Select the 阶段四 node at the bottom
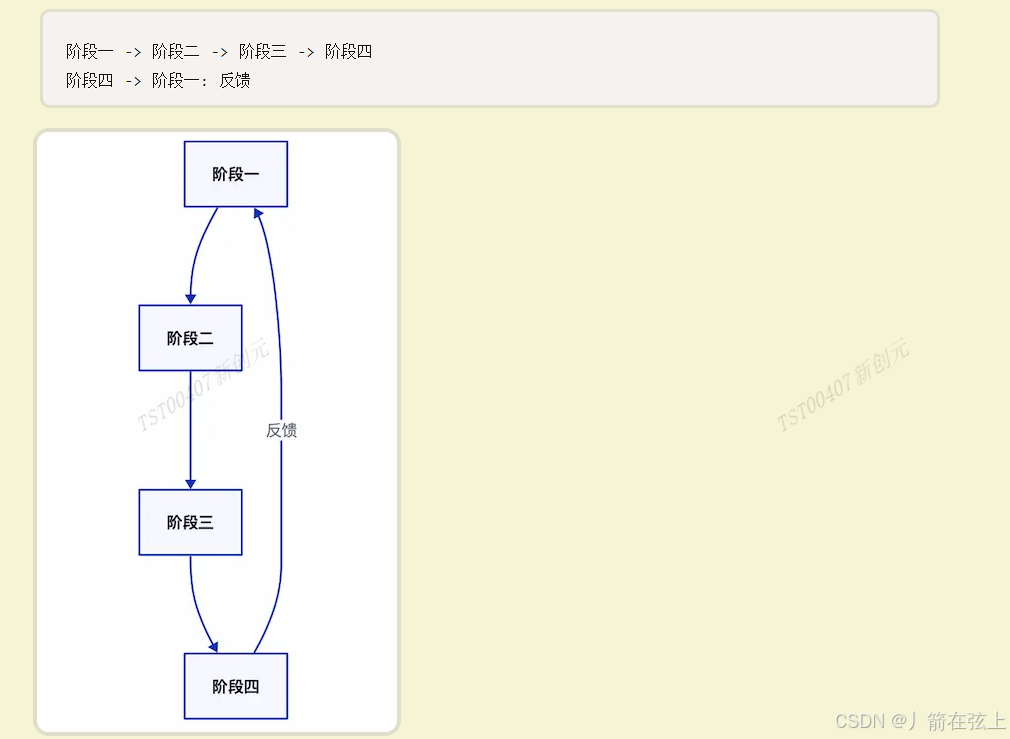 [x=236, y=686]
